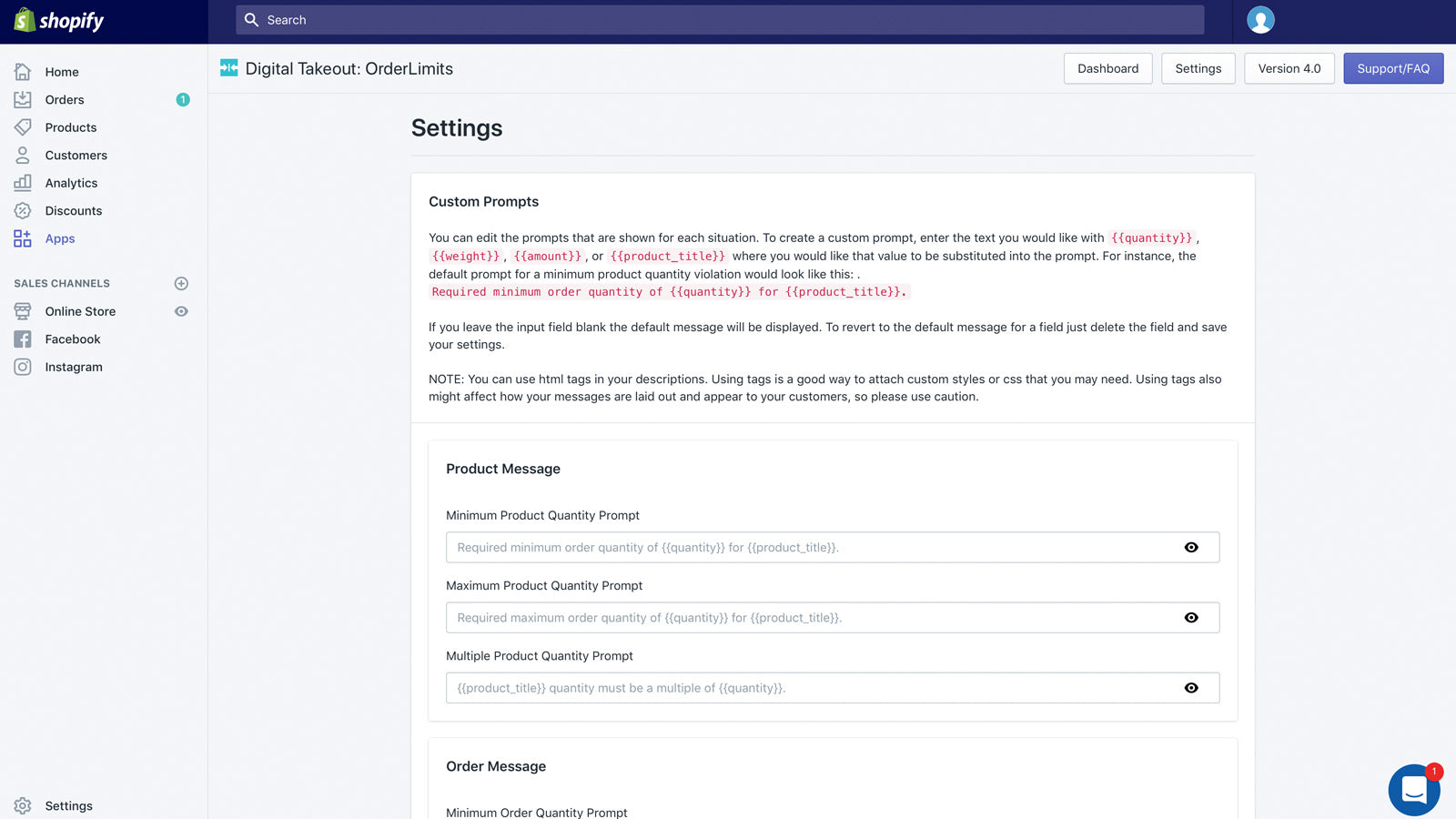The width and height of the screenshot is (1456, 819).
Task: Add a sales channel with plus icon
Action: tap(181, 284)
